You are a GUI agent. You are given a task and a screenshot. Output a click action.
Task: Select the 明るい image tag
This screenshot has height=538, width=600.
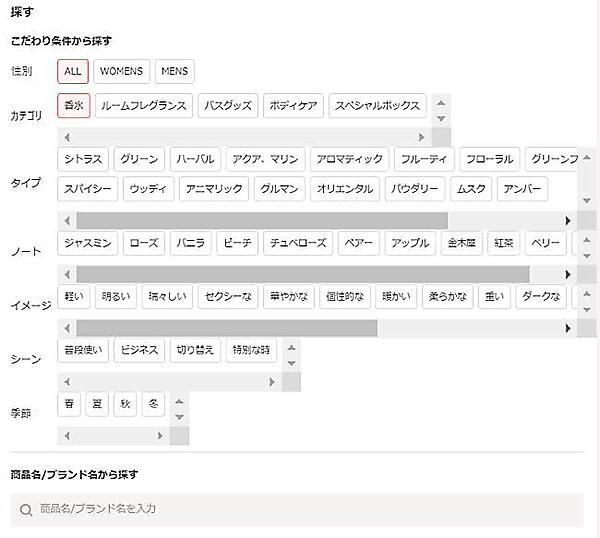pos(116,297)
